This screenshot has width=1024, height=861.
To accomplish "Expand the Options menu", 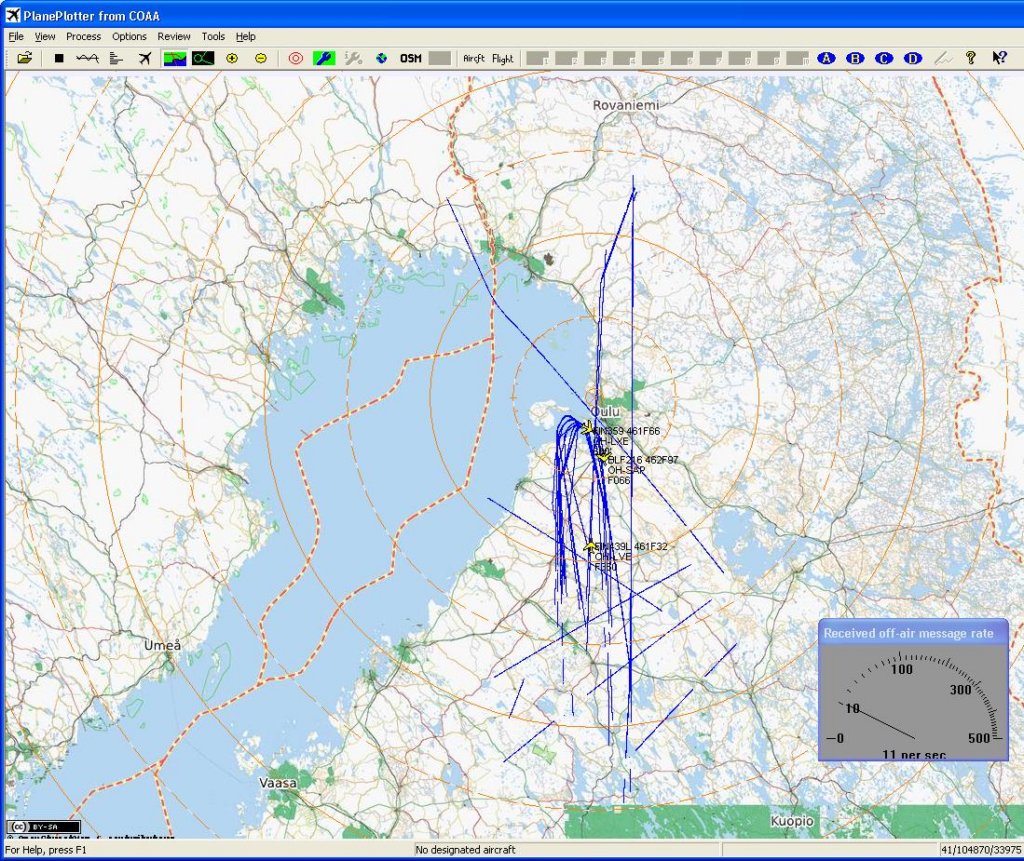I will (x=129, y=36).
